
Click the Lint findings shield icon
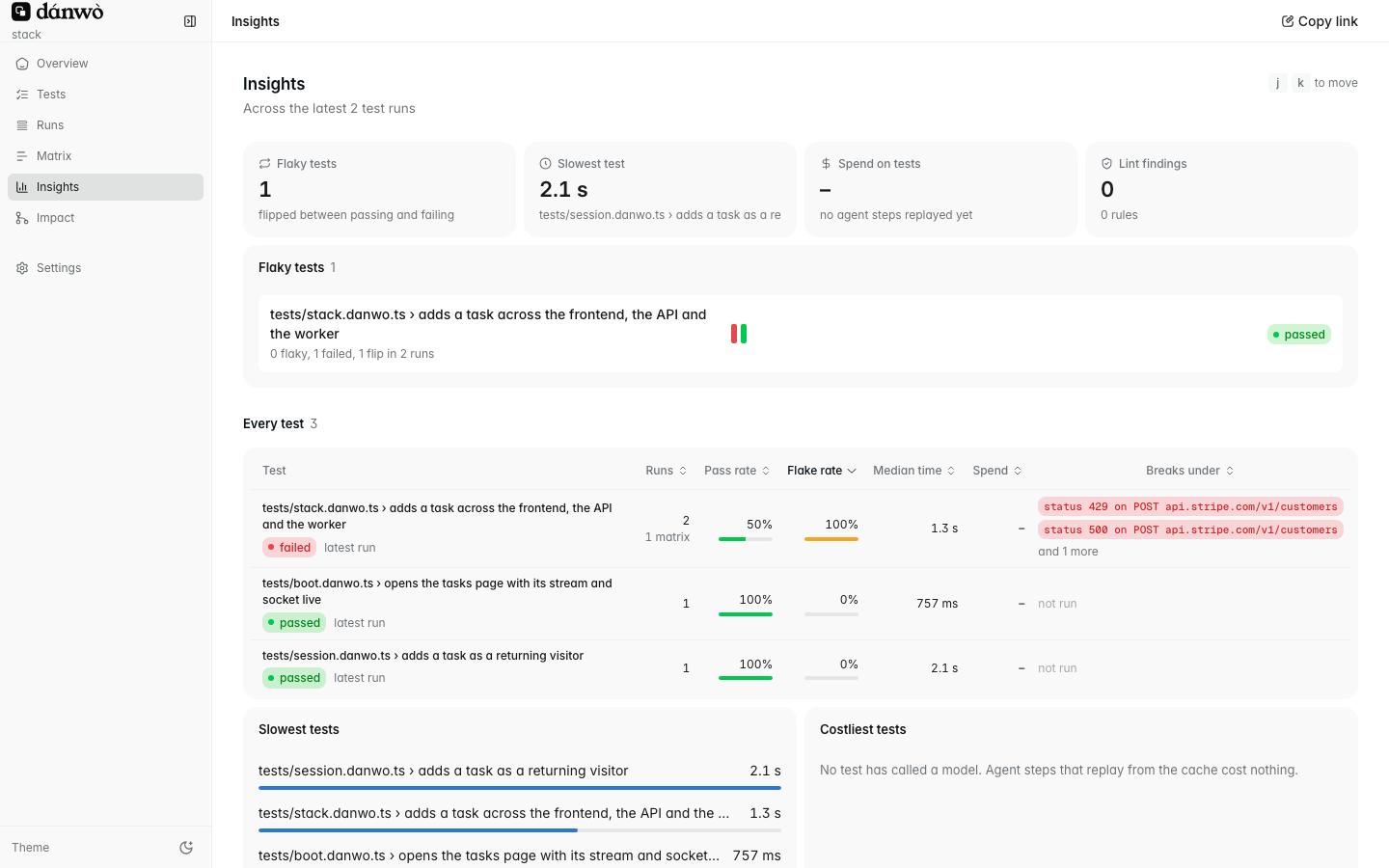pos(1106,164)
